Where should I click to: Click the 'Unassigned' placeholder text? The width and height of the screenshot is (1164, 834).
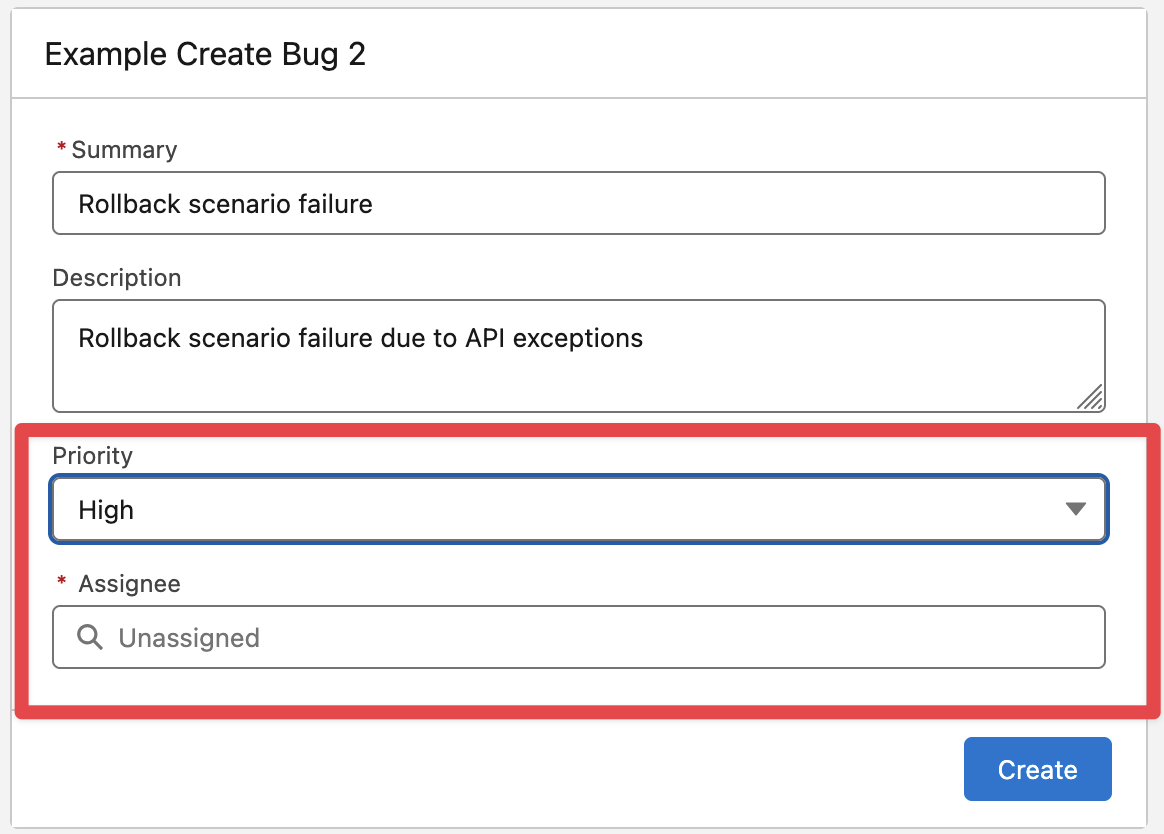[x=189, y=638]
